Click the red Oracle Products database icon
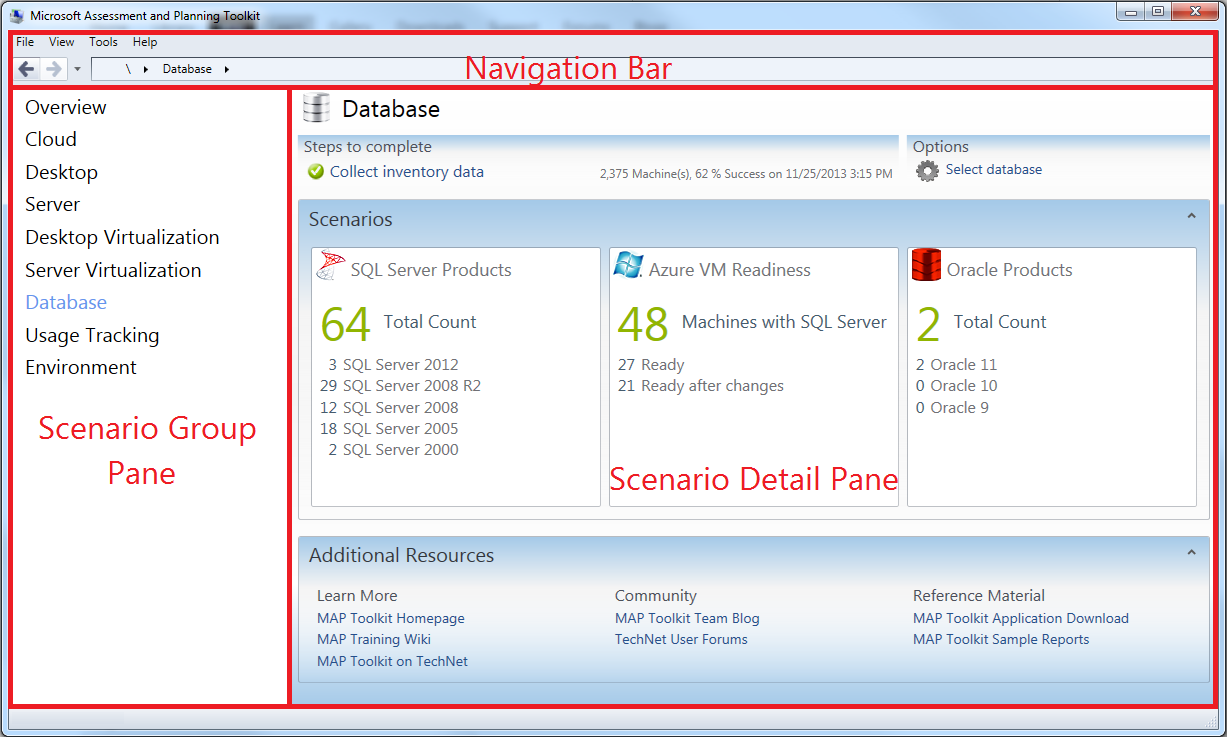This screenshot has width=1227, height=737. pyautogui.click(x=927, y=265)
